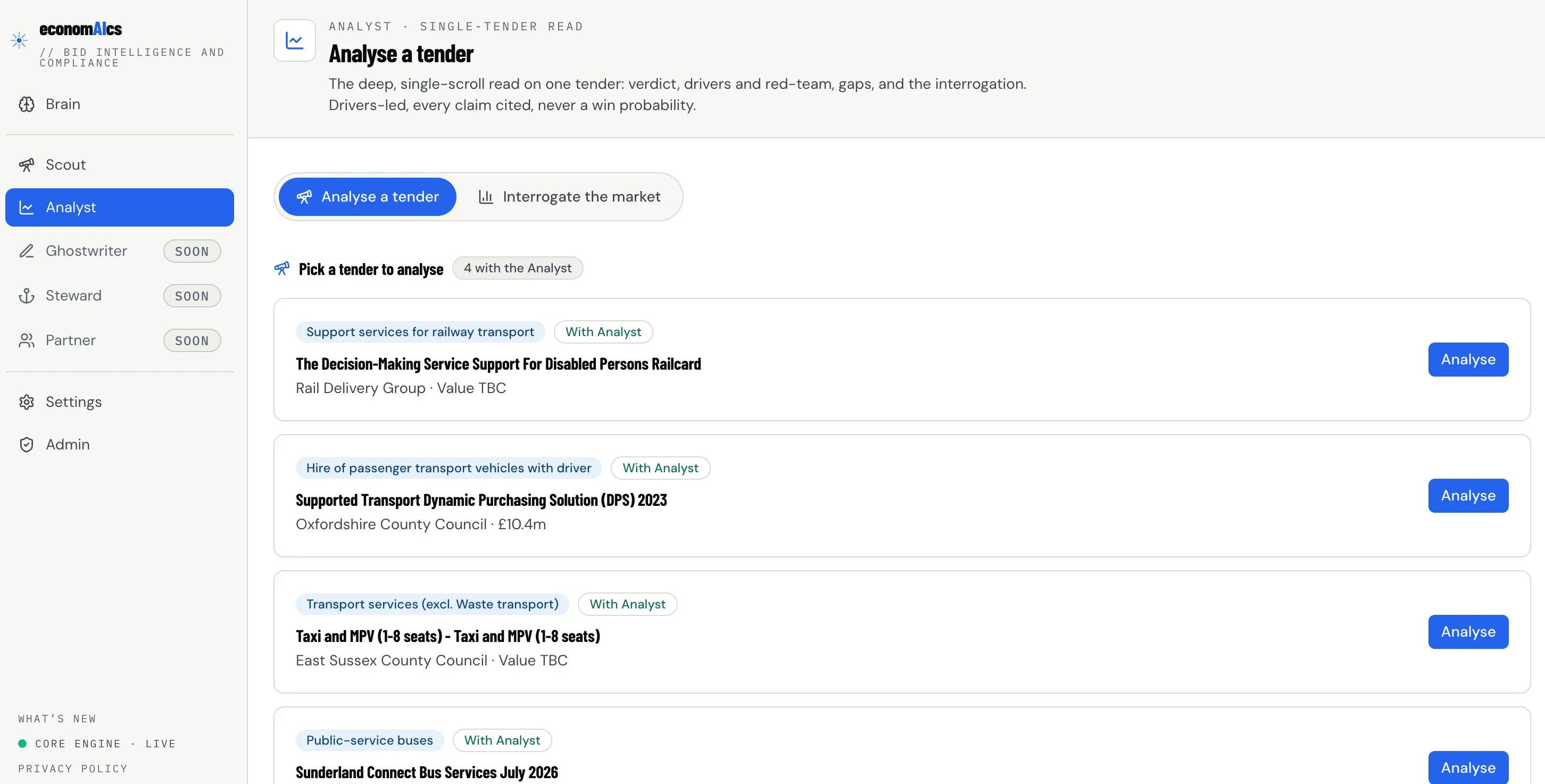Click 'Rail Delivery Group · Value TBC' text

tap(401, 388)
